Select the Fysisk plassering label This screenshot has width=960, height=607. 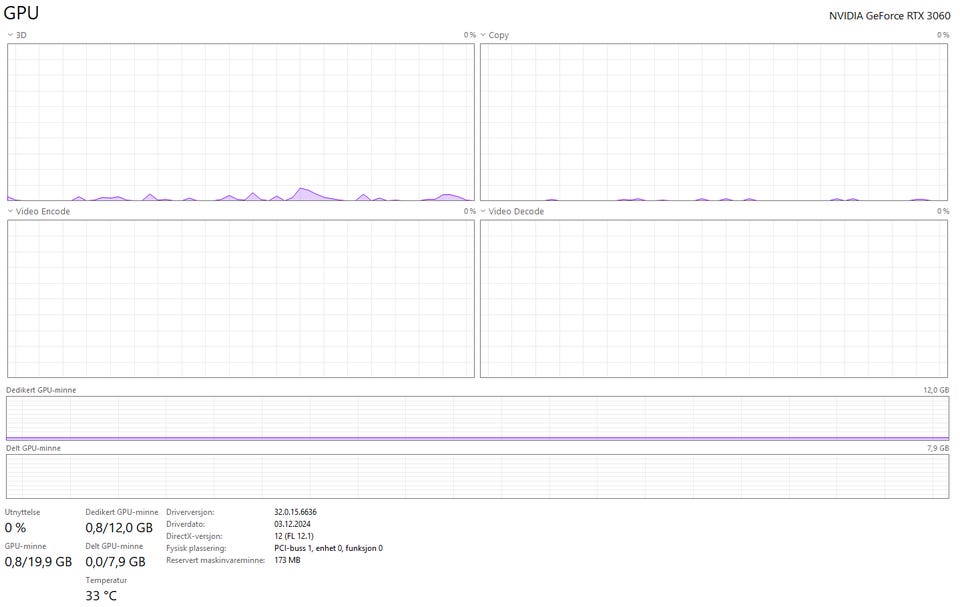[196, 548]
